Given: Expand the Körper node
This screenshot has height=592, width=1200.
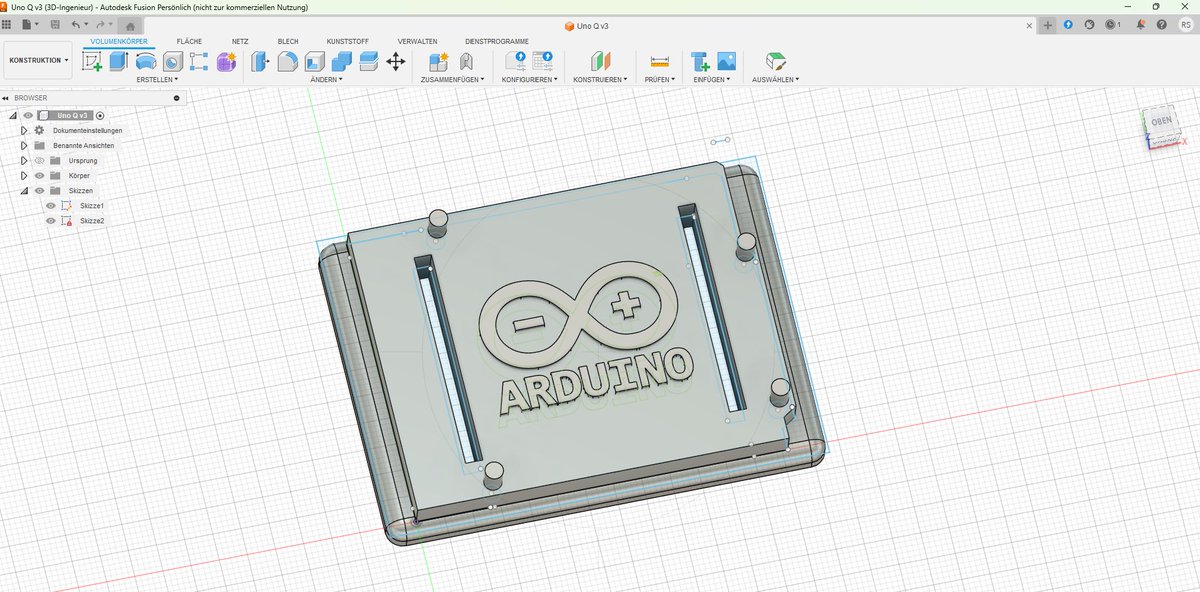Looking at the screenshot, I should [25, 175].
